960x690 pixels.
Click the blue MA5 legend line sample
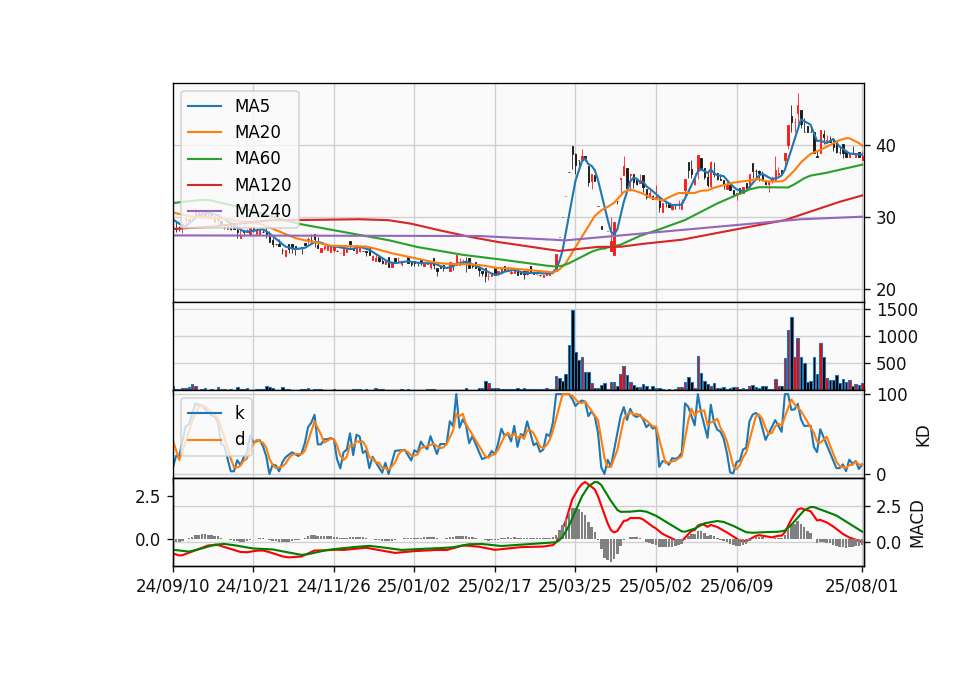204,106
